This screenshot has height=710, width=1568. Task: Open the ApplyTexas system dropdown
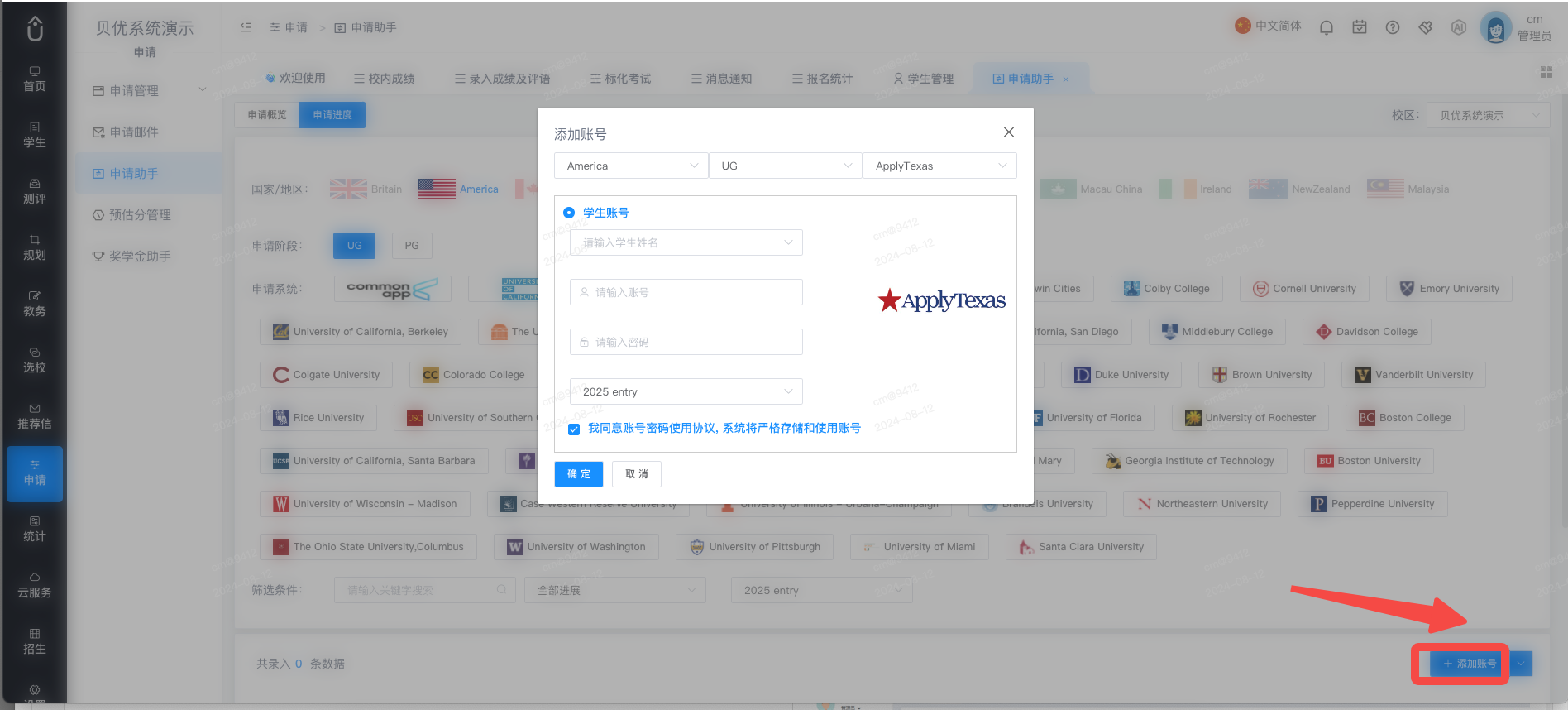[x=939, y=166]
